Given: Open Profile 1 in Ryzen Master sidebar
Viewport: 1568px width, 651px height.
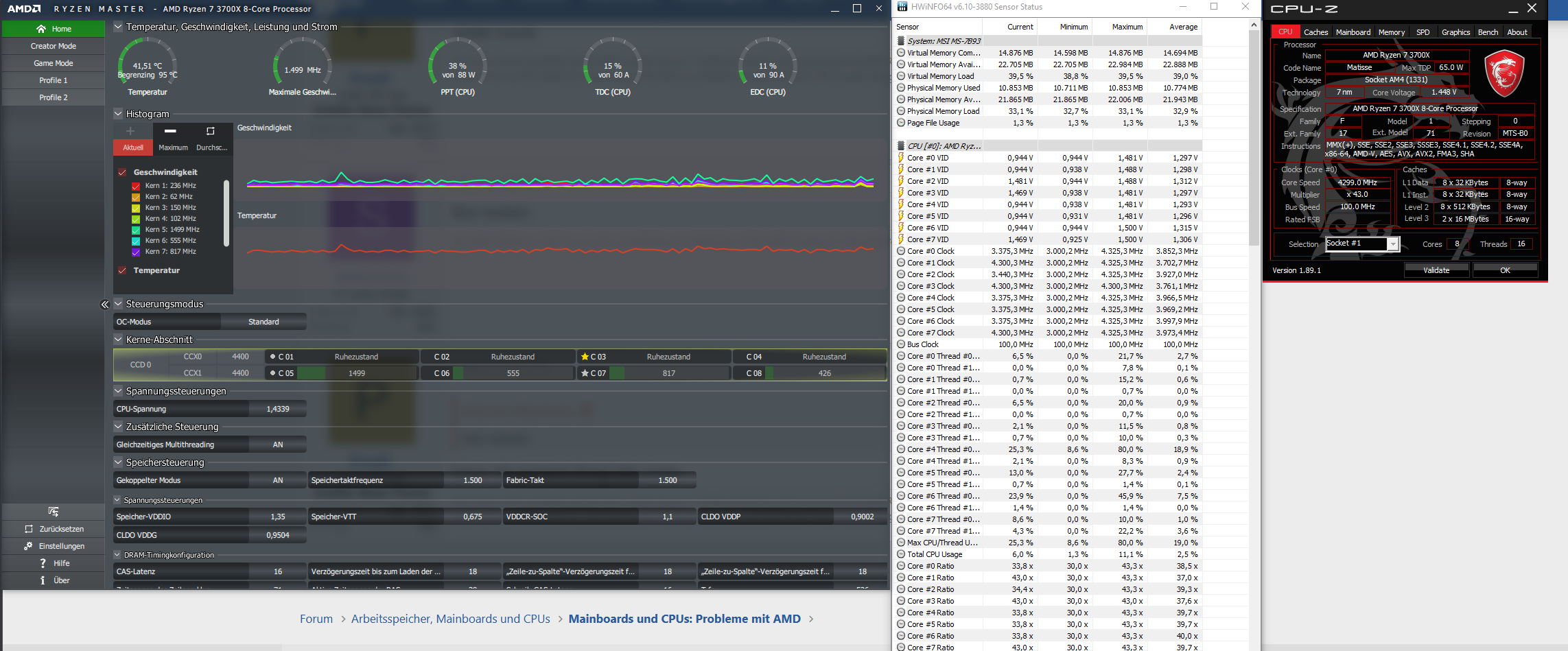Looking at the screenshot, I should click(x=54, y=80).
